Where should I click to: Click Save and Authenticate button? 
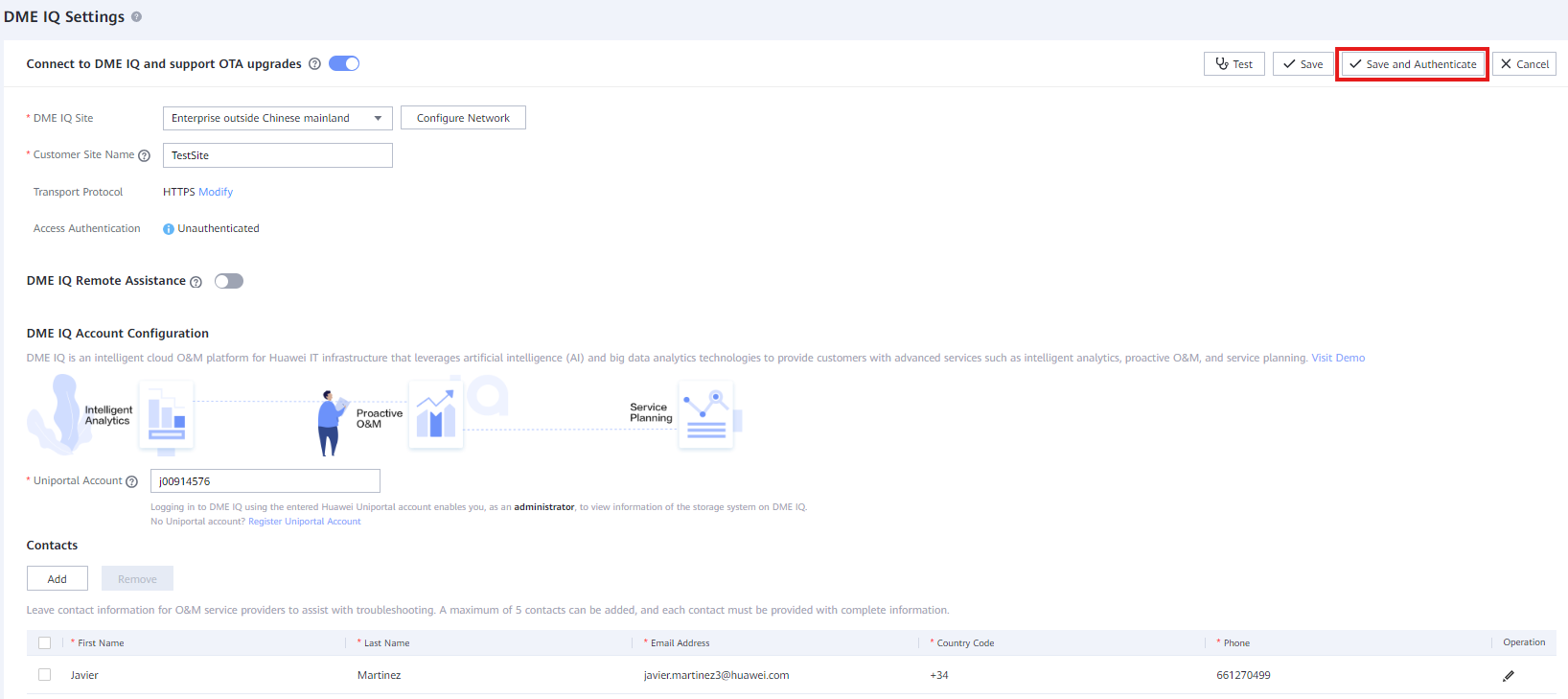1412,64
